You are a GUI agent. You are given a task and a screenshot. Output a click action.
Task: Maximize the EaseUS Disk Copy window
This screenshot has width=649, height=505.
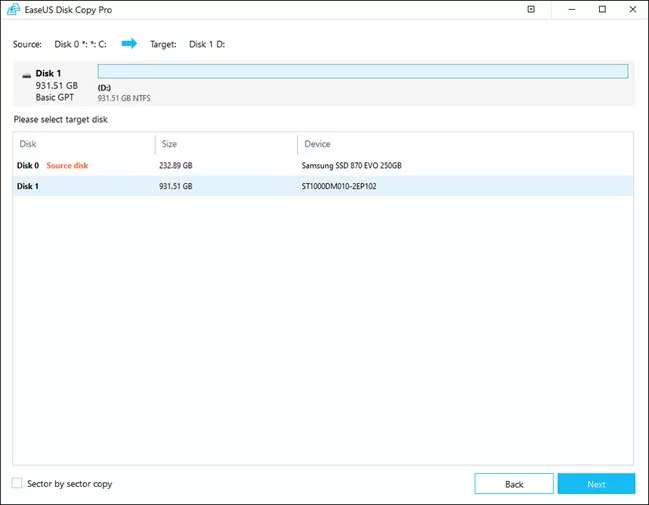pos(602,9)
